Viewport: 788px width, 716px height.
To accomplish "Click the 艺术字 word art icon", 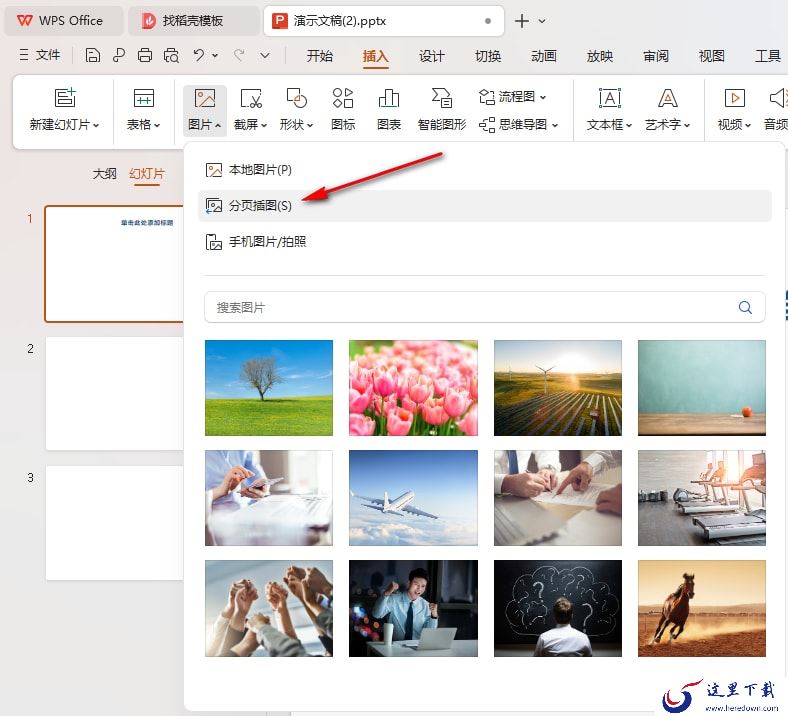I will [667, 98].
